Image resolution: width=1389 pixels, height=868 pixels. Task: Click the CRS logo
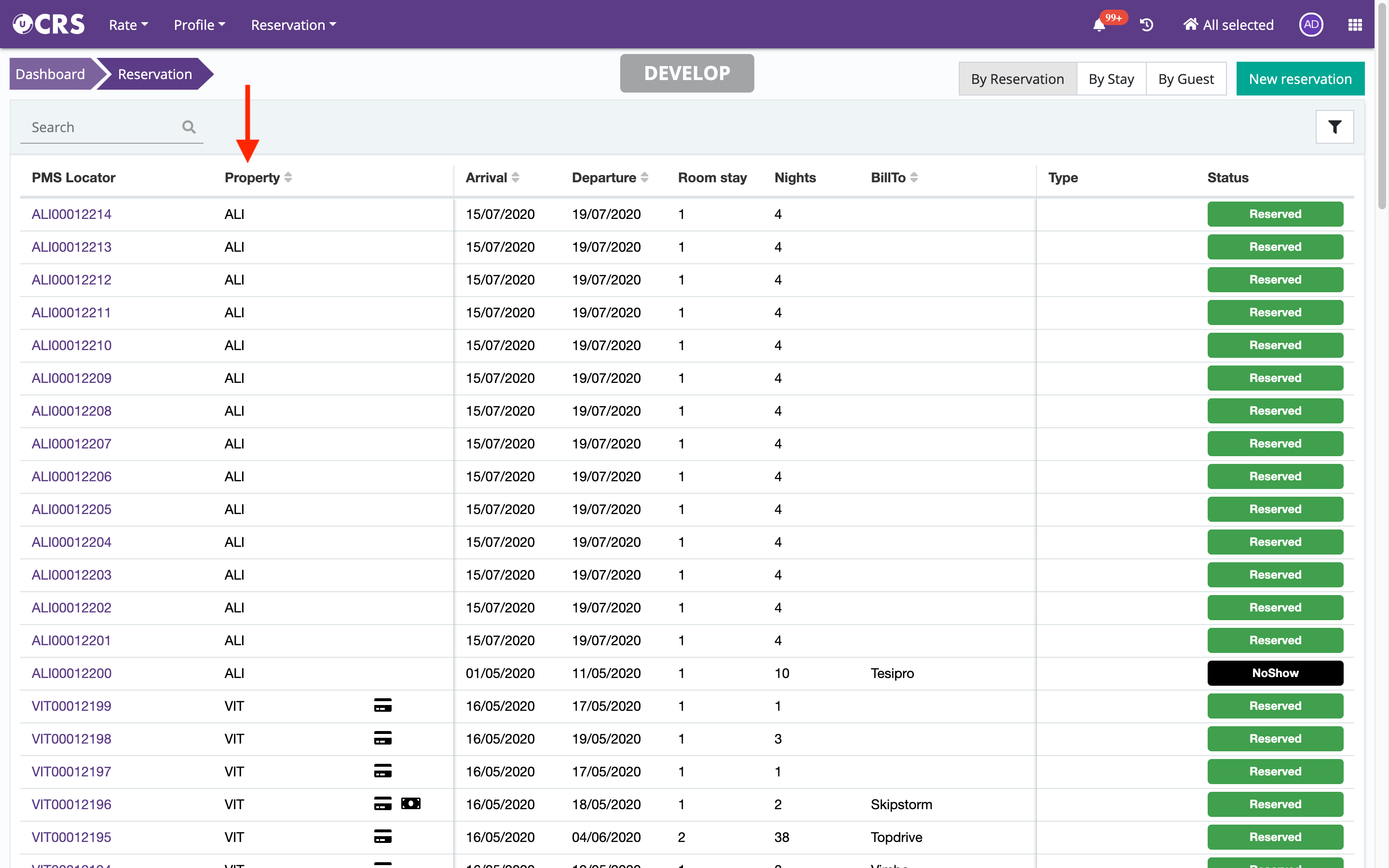pos(49,25)
